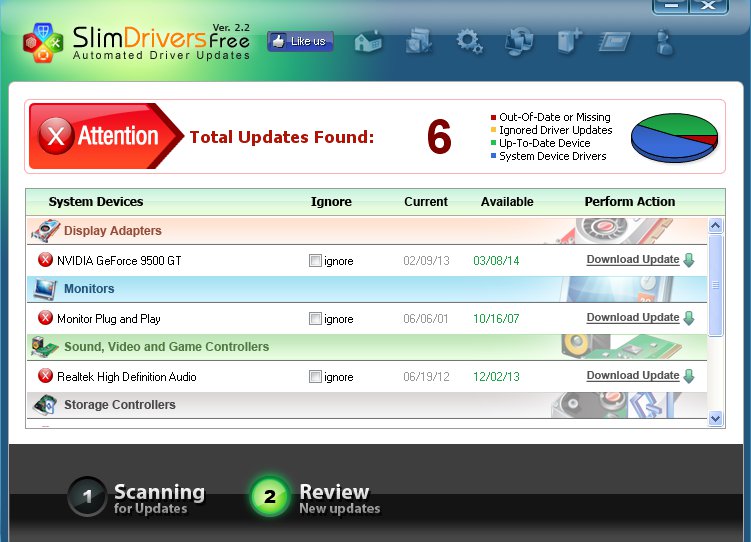
Task: Open the slanted card toolbar icon
Action: pyautogui.click(x=615, y=42)
